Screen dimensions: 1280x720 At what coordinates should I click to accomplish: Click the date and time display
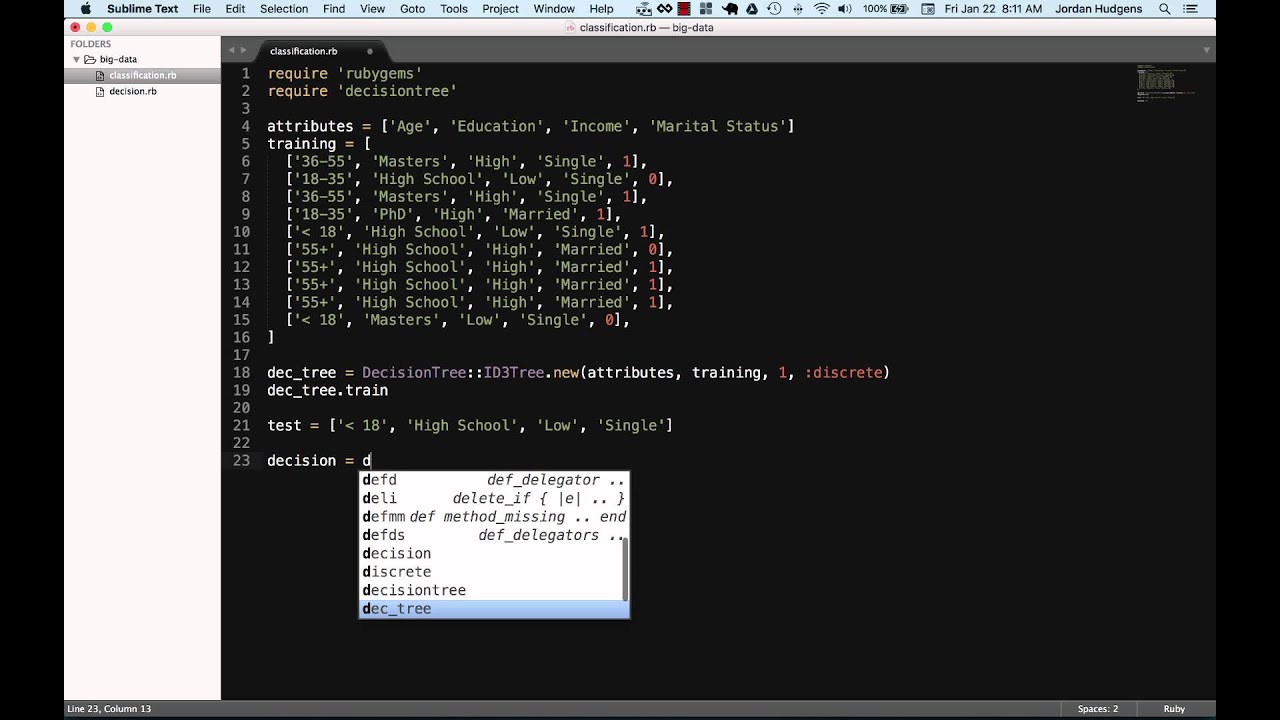click(x=991, y=9)
